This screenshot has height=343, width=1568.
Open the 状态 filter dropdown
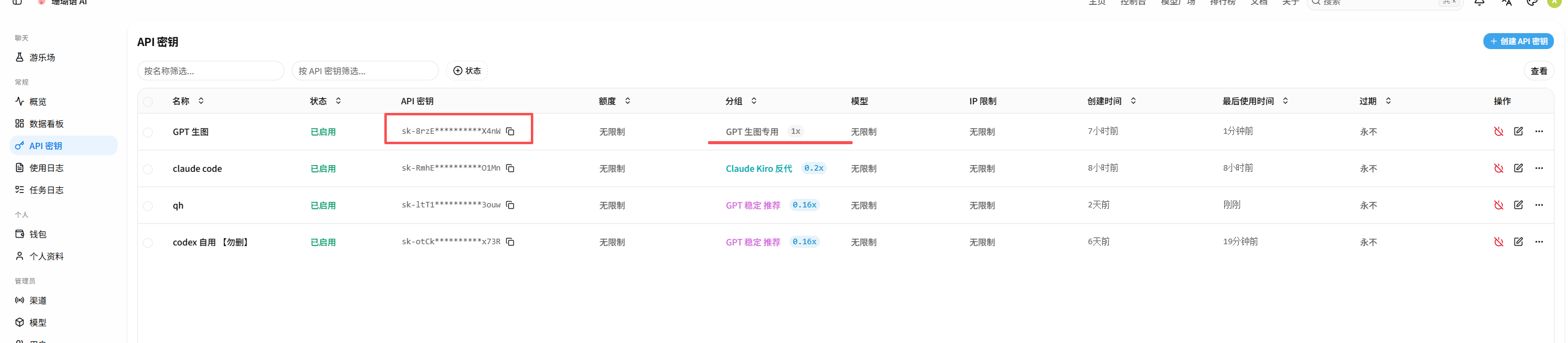click(467, 71)
